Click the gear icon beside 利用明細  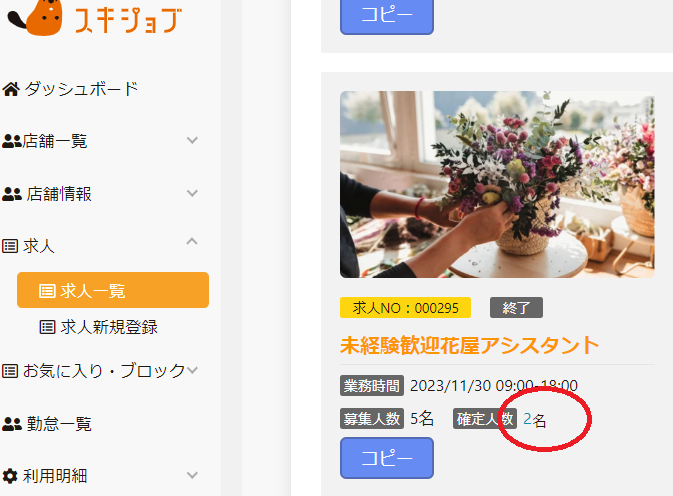[x=10, y=476]
